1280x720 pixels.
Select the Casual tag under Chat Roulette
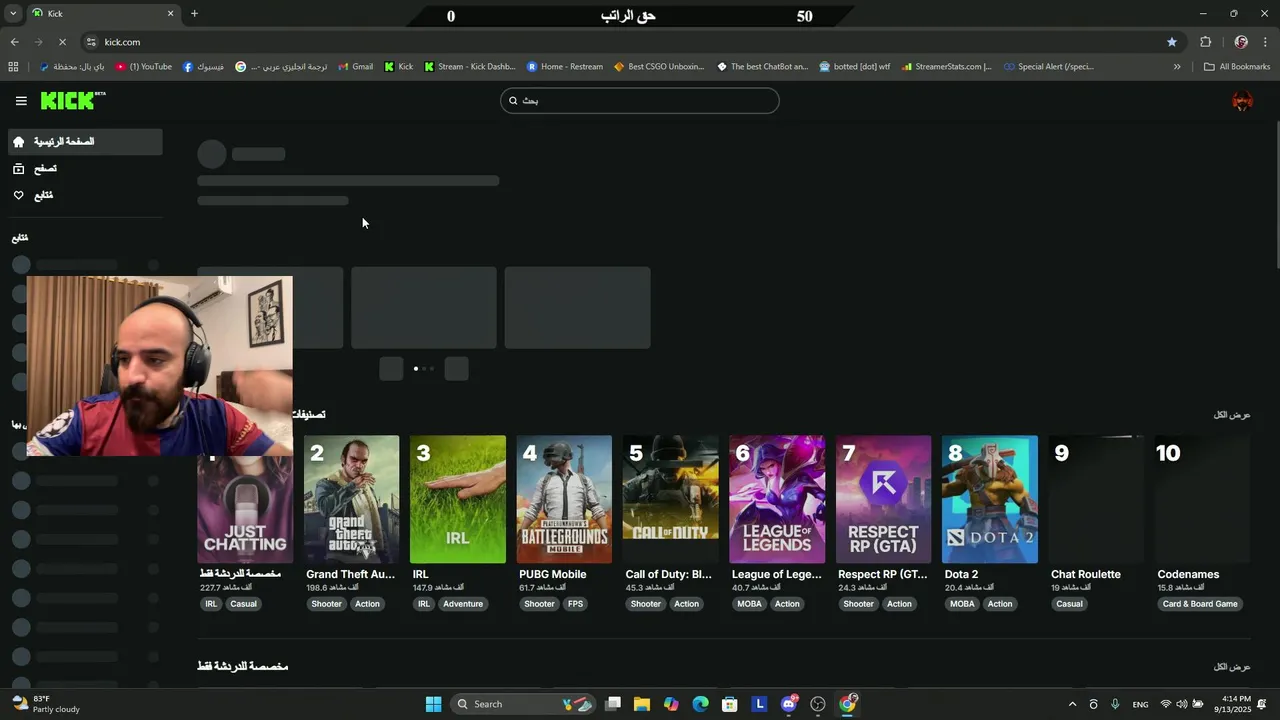click(1069, 604)
